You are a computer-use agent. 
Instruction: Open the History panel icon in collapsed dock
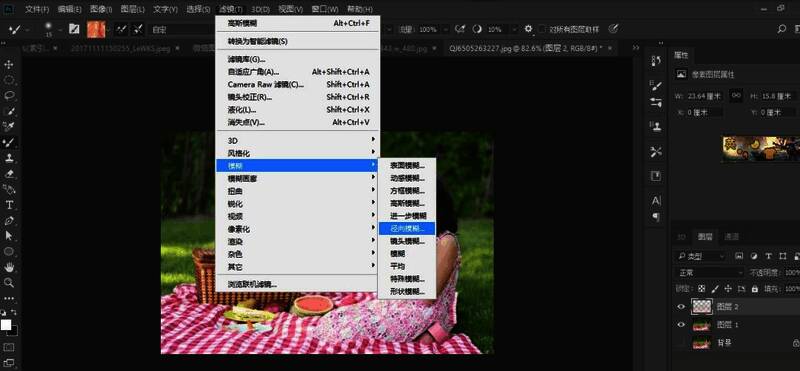[657, 61]
